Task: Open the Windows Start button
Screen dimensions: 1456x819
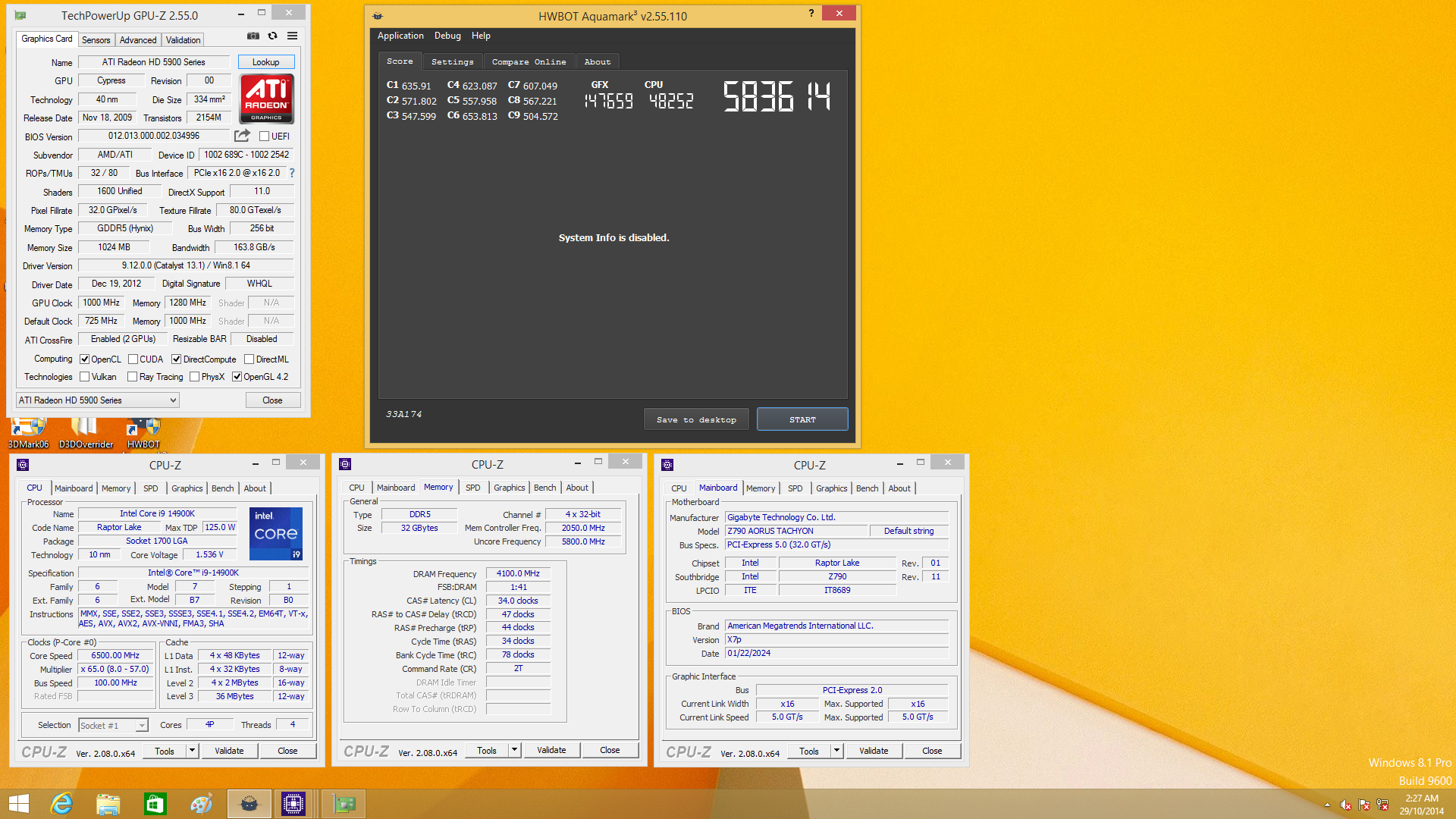Action: point(18,804)
